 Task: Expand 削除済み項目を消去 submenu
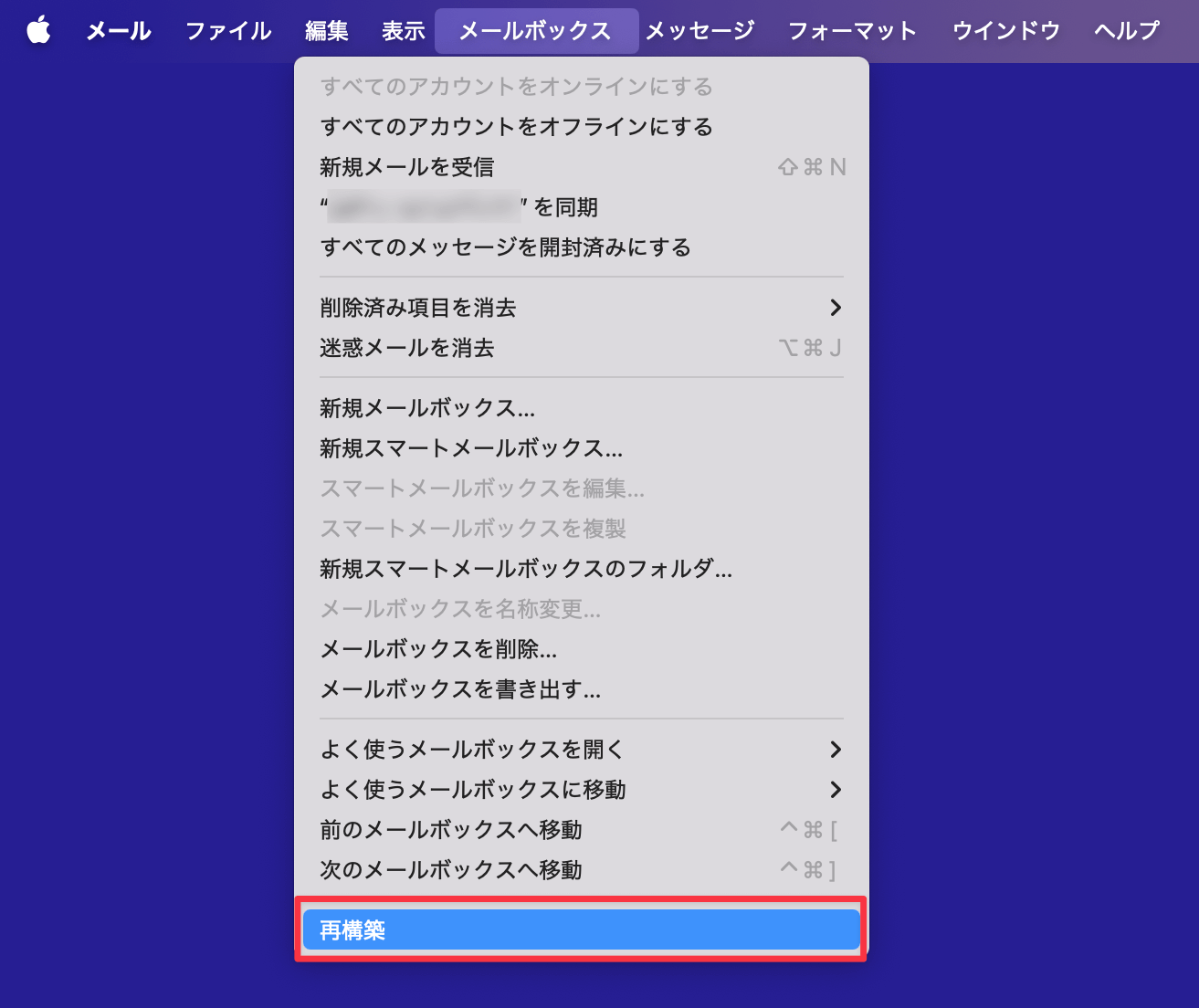[582, 308]
